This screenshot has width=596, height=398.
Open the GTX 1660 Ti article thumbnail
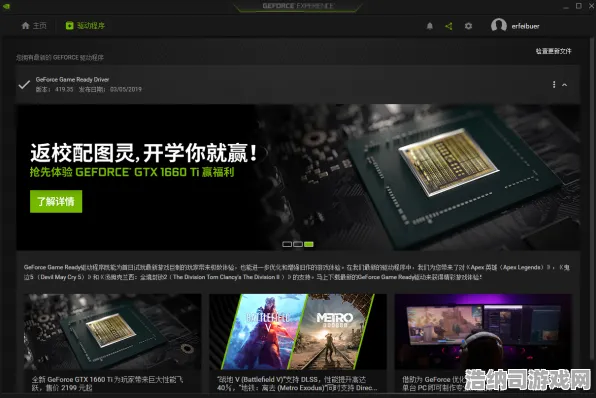[113, 331]
